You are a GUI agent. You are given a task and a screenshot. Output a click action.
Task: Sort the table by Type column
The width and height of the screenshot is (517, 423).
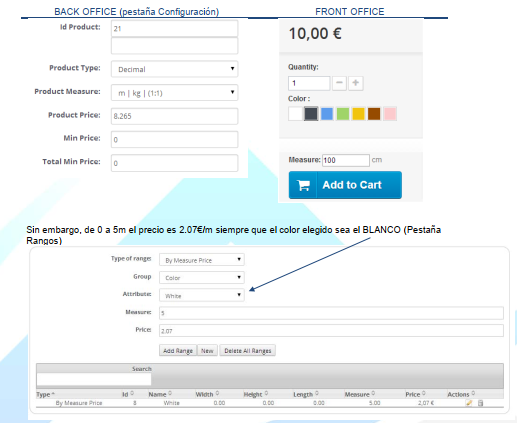coord(45,394)
